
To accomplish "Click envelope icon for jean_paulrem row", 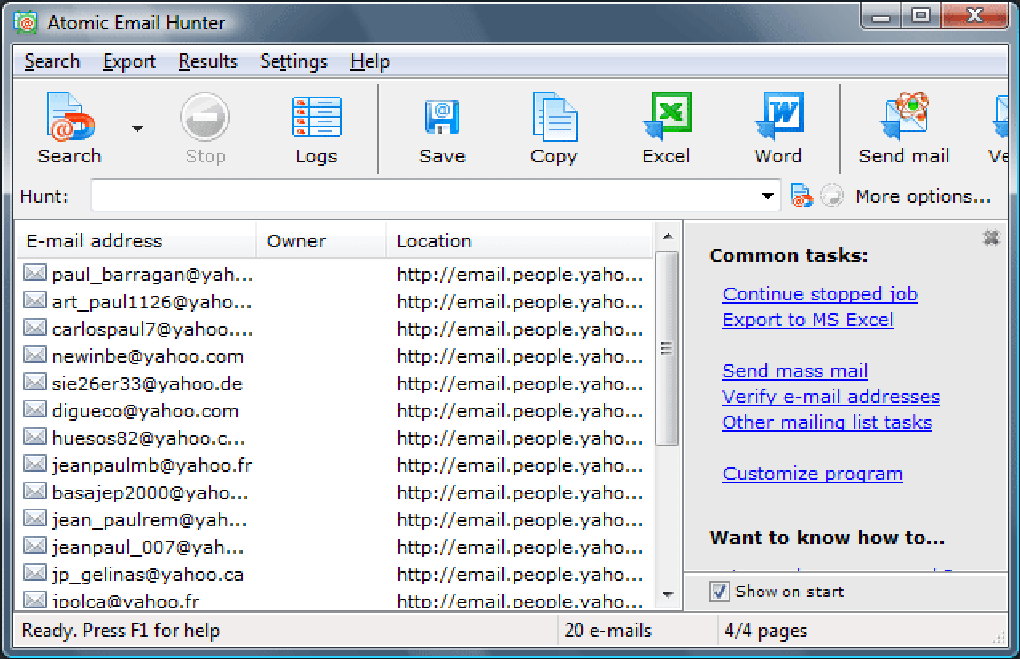I will coord(35,519).
